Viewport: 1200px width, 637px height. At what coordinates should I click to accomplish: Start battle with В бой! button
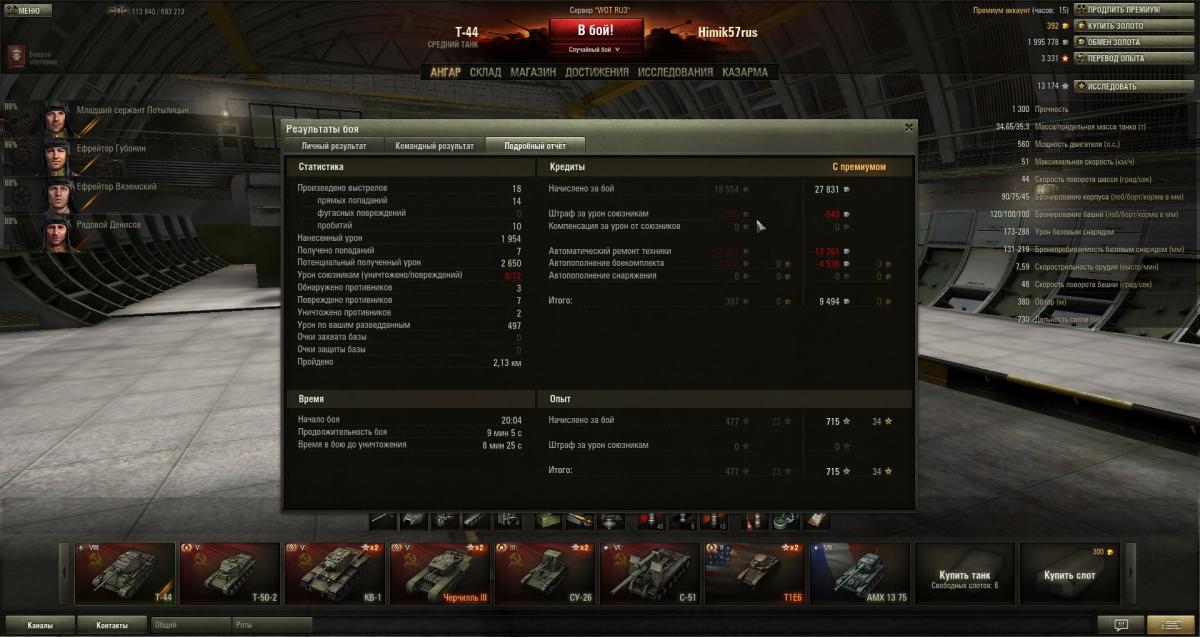(x=595, y=30)
